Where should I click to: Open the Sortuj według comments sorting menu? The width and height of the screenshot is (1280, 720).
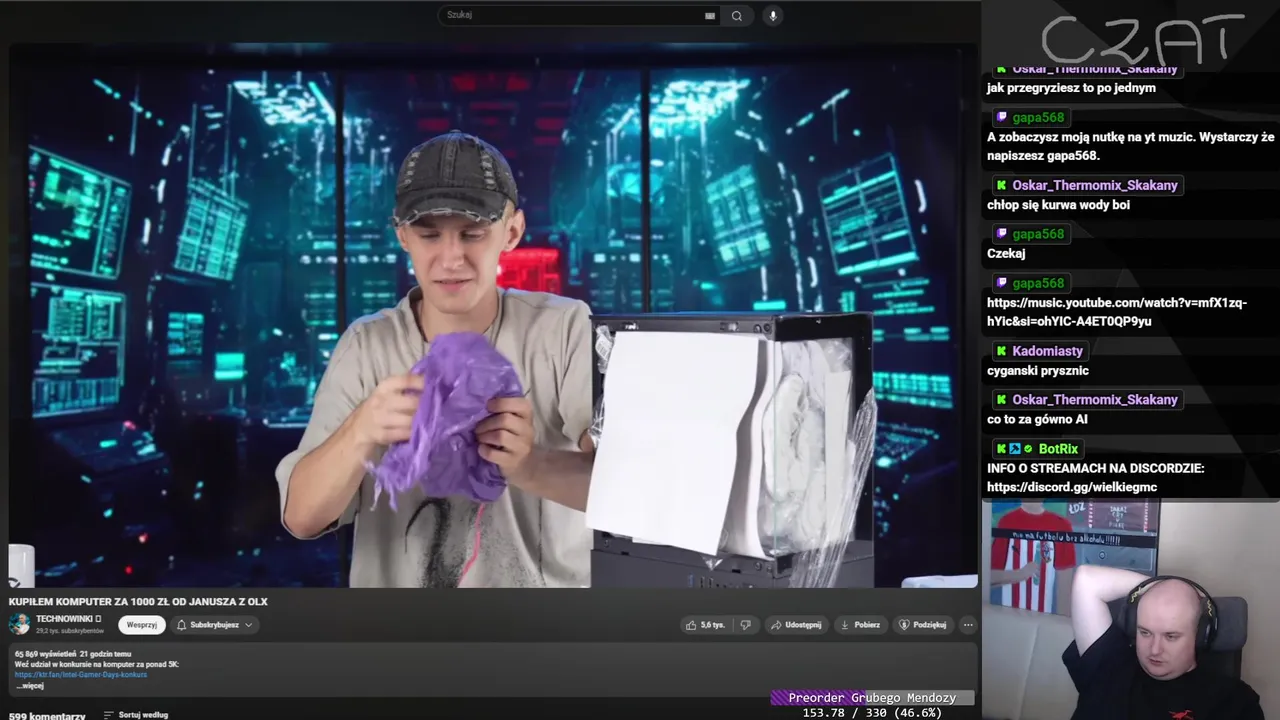pos(136,715)
